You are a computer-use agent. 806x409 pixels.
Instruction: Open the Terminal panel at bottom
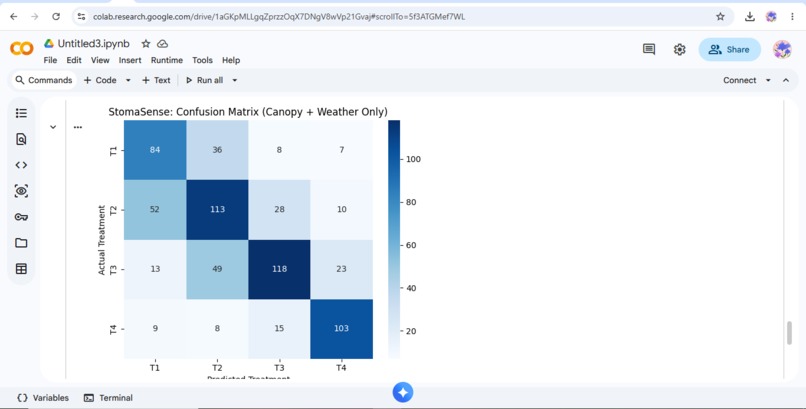[x=108, y=398]
